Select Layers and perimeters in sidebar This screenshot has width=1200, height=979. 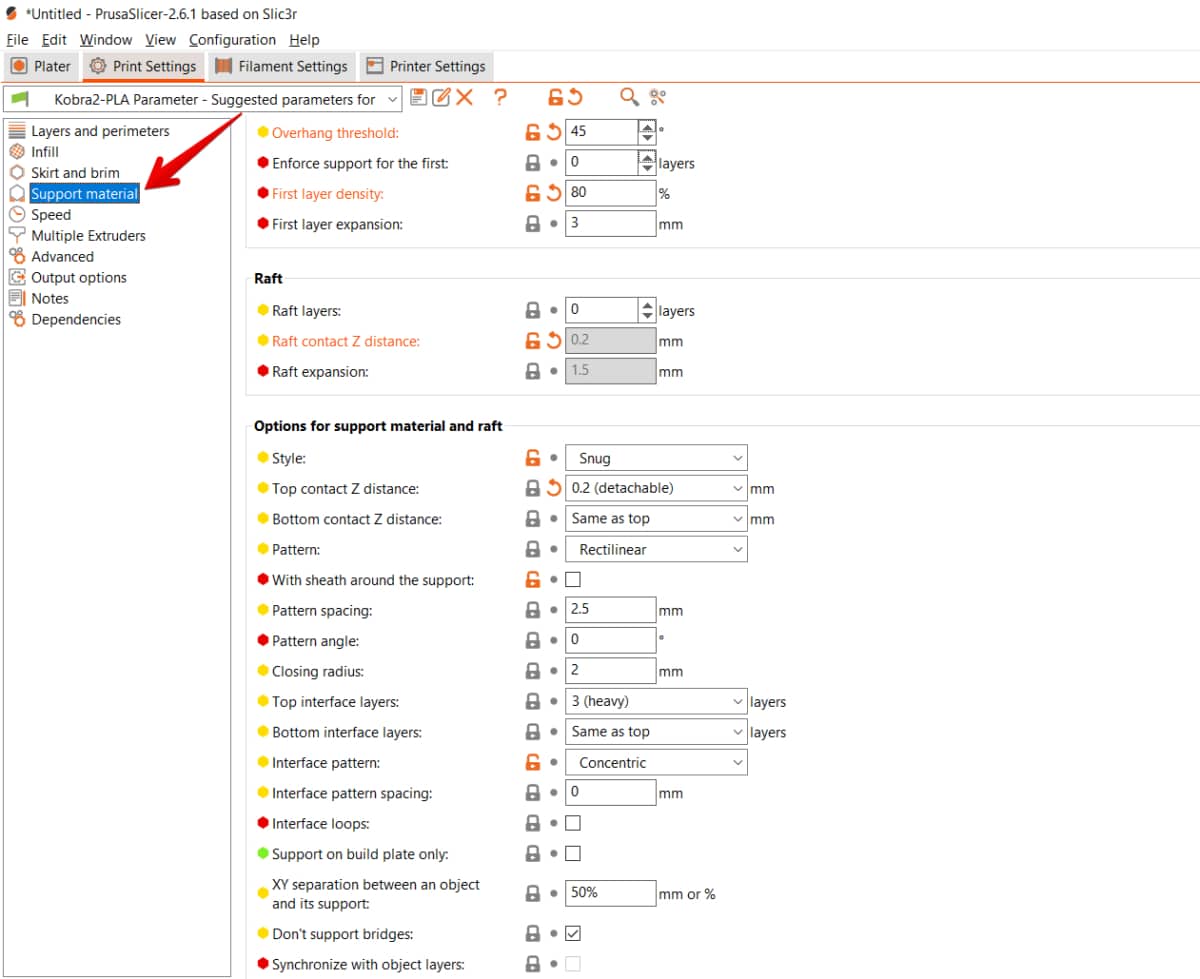point(100,131)
